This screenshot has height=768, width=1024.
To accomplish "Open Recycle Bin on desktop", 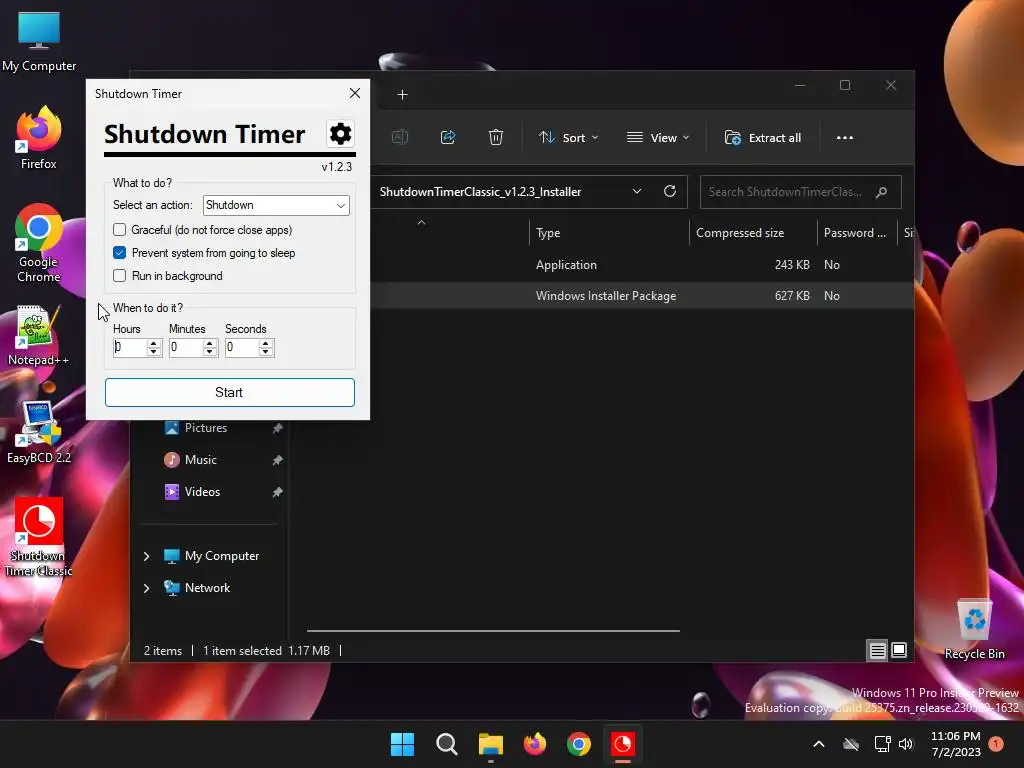I will click(974, 630).
